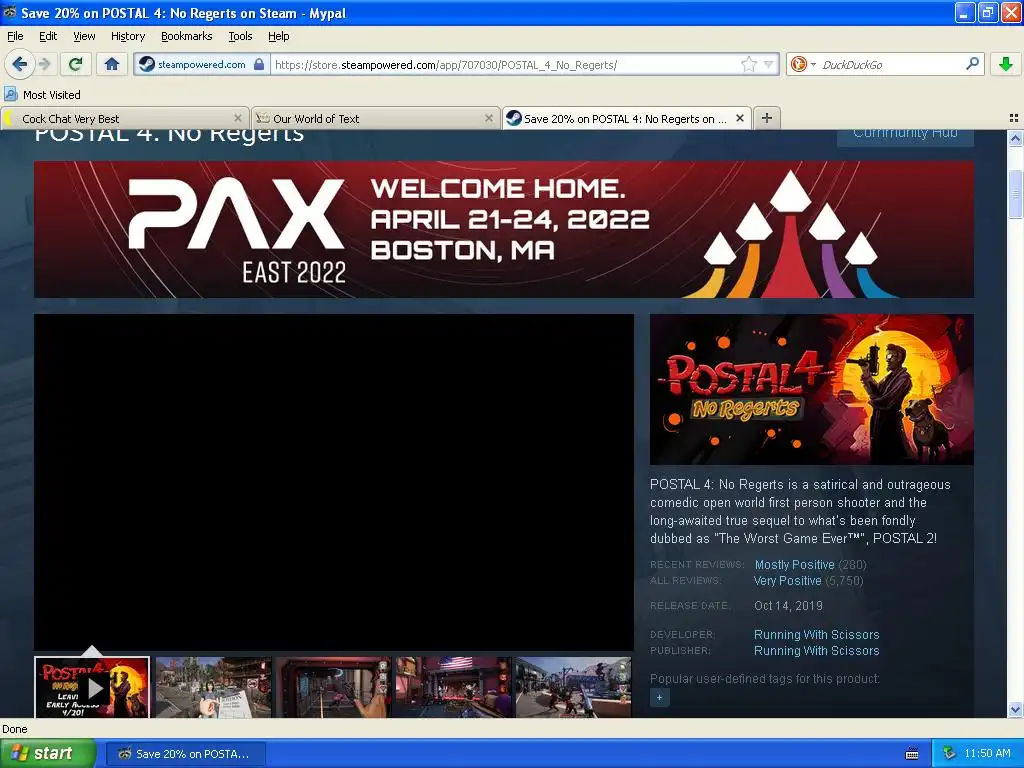Viewport: 1024px width, 768px height.
Task: Play the Leaving Early Access trailer thumbnail
Action: (92, 687)
